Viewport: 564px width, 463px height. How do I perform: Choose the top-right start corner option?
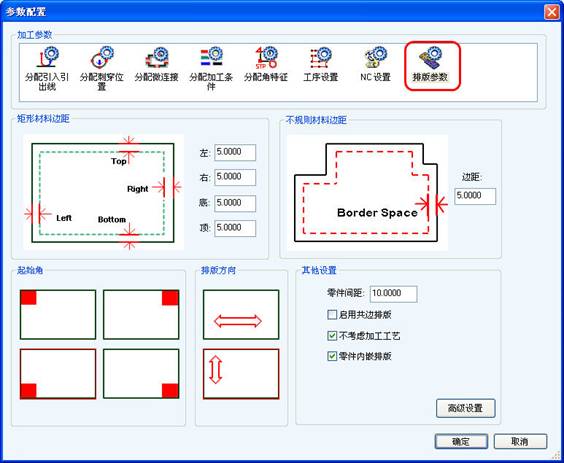click(x=141, y=314)
